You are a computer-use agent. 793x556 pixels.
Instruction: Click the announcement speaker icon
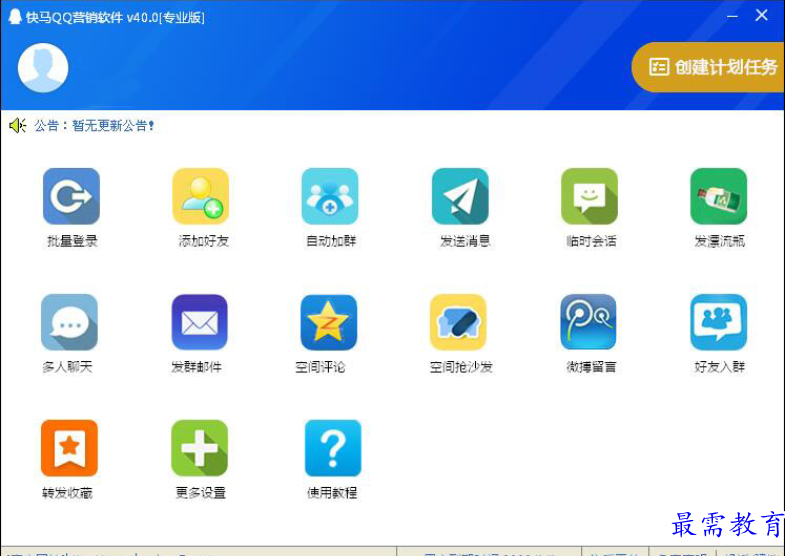pos(18,125)
